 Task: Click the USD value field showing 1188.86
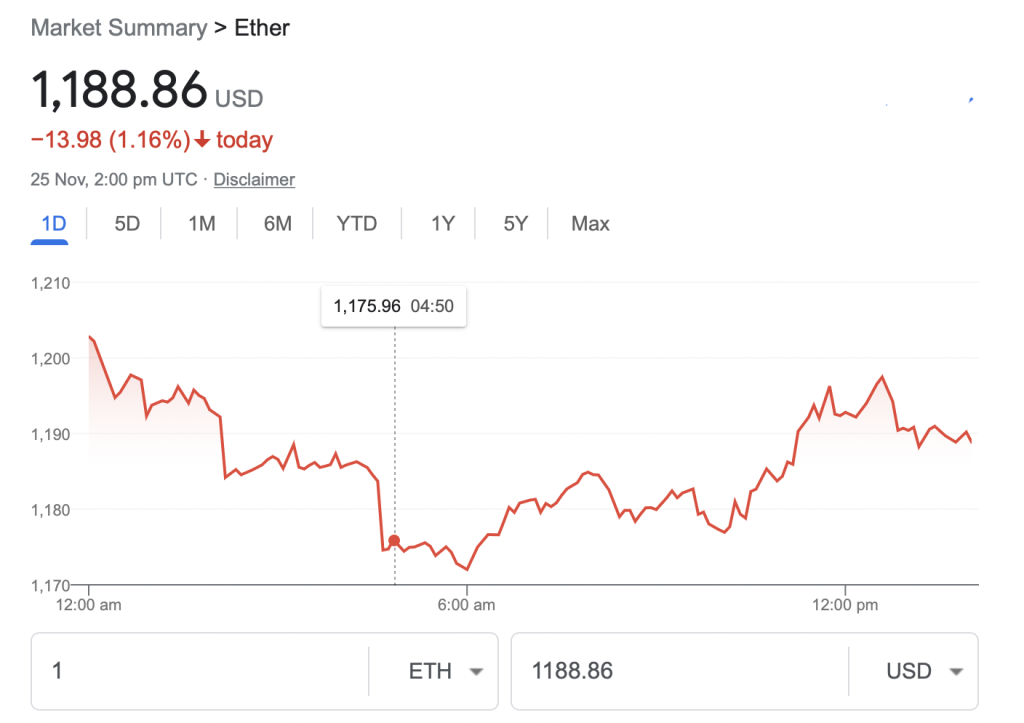point(680,671)
